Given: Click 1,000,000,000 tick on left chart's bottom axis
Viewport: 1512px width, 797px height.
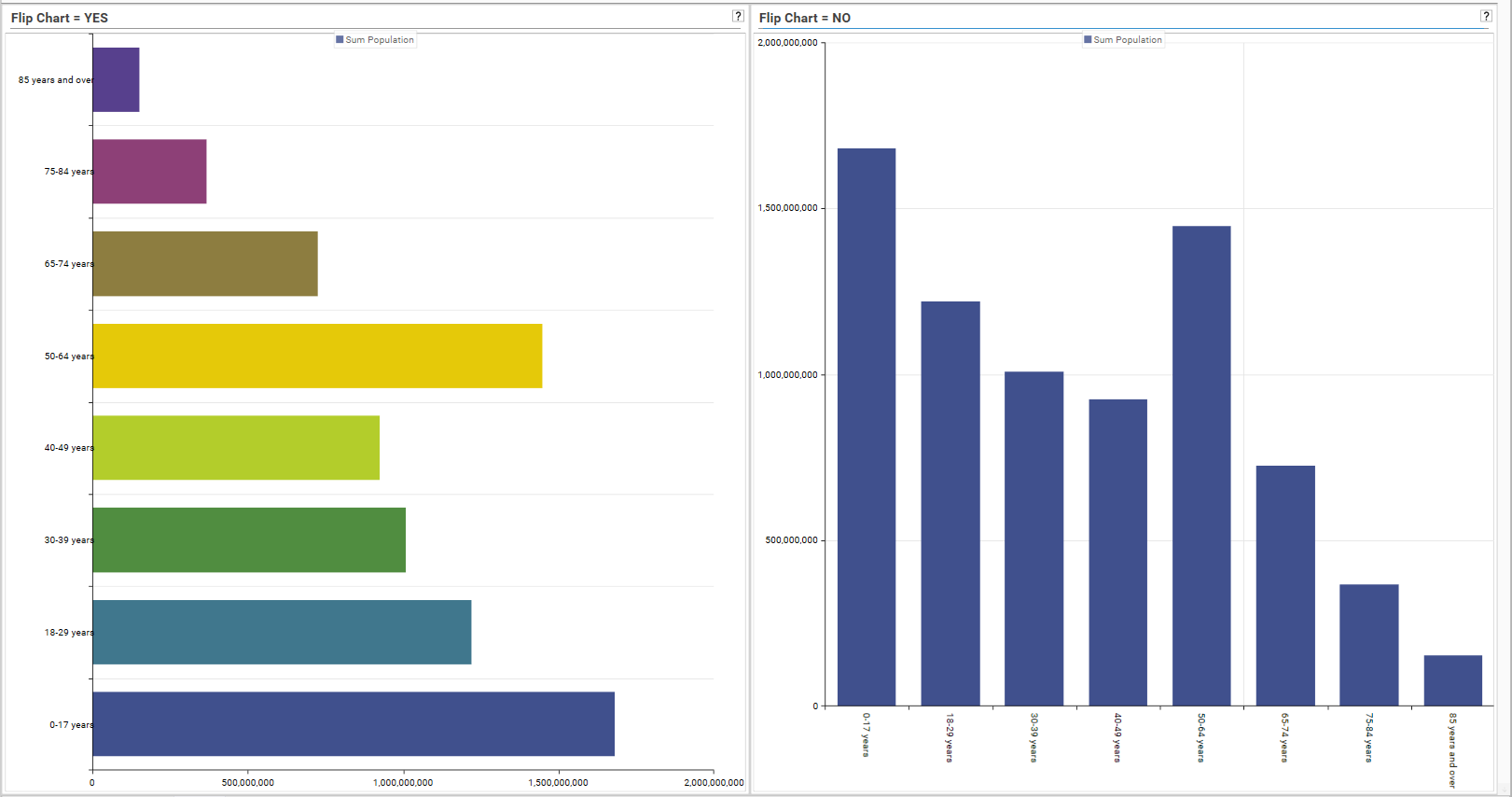Looking at the screenshot, I should [x=403, y=783].
